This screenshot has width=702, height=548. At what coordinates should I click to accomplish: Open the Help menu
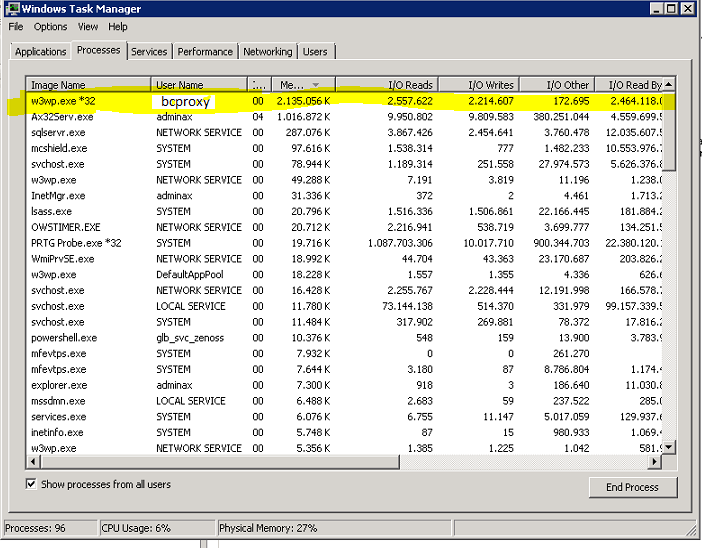118,27
